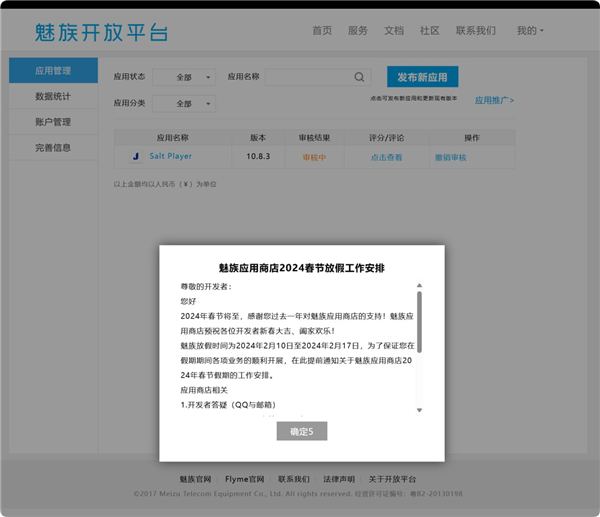Image resolution: width=600 pixels, height=517 pixels.
Task: Click the 魅族开放平台 logo
Action: pos(101,32)
